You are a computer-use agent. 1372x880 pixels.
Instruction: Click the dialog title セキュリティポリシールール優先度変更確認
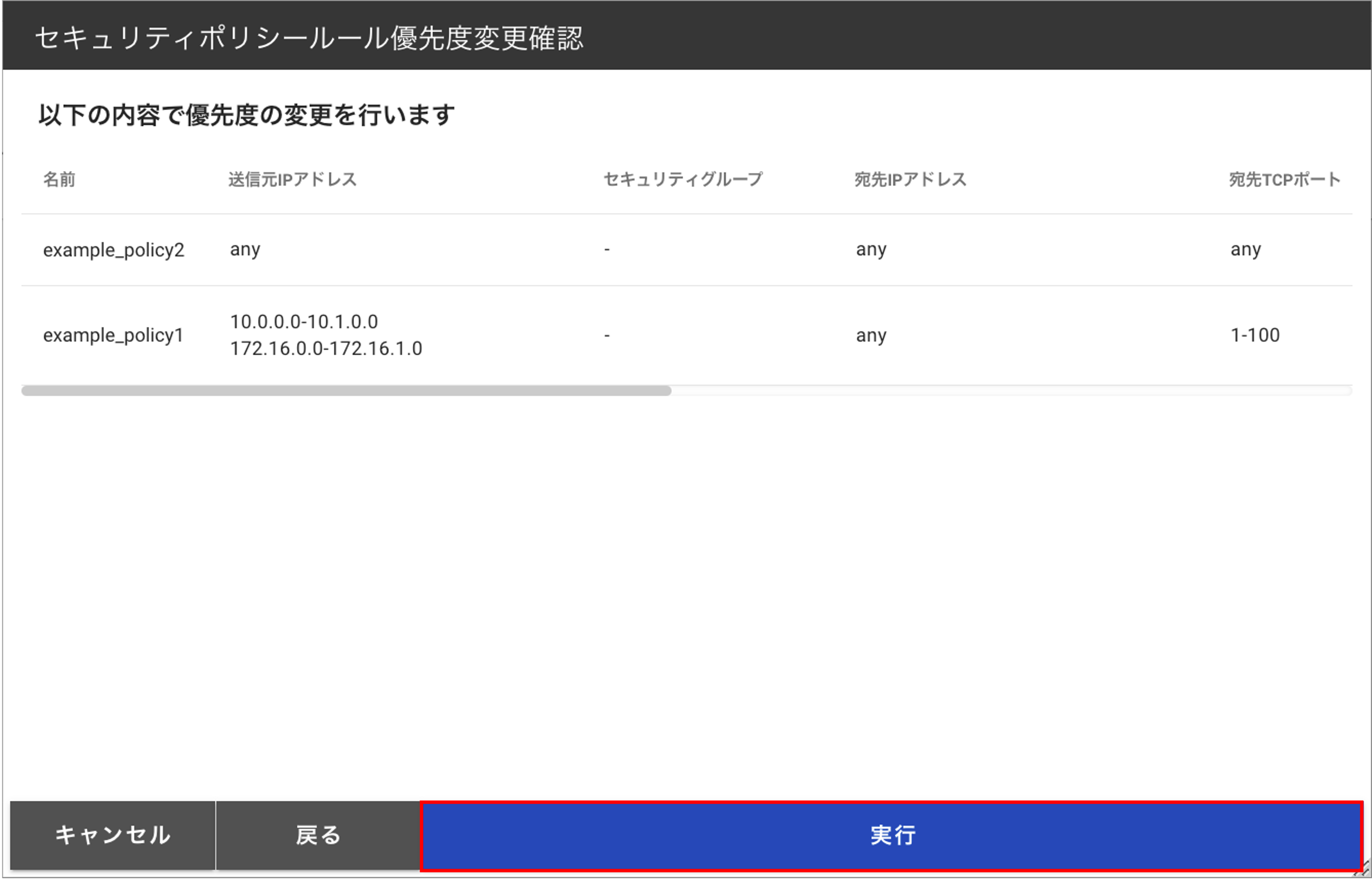pos(309,38)
